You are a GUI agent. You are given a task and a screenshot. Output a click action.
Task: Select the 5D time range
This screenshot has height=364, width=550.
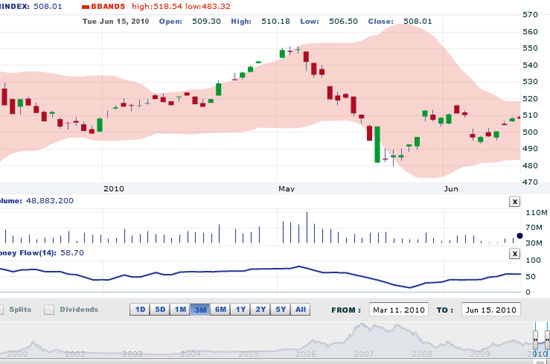160,310
